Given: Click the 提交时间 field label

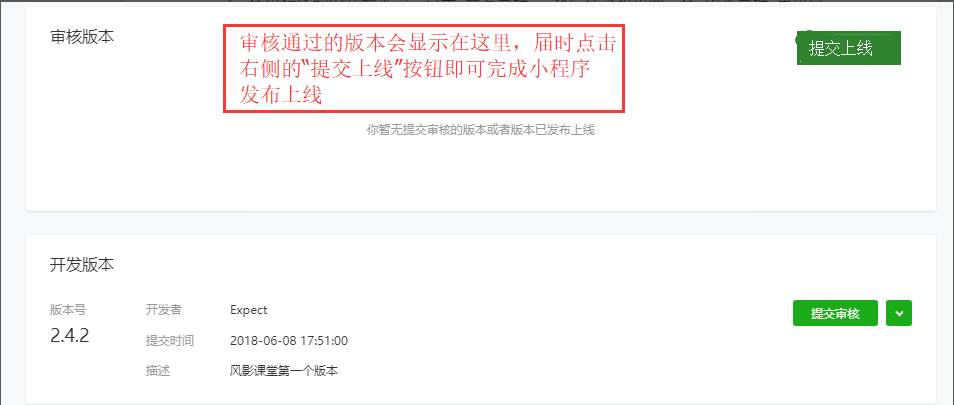Looking at the screenshot, I should point(169,341).
